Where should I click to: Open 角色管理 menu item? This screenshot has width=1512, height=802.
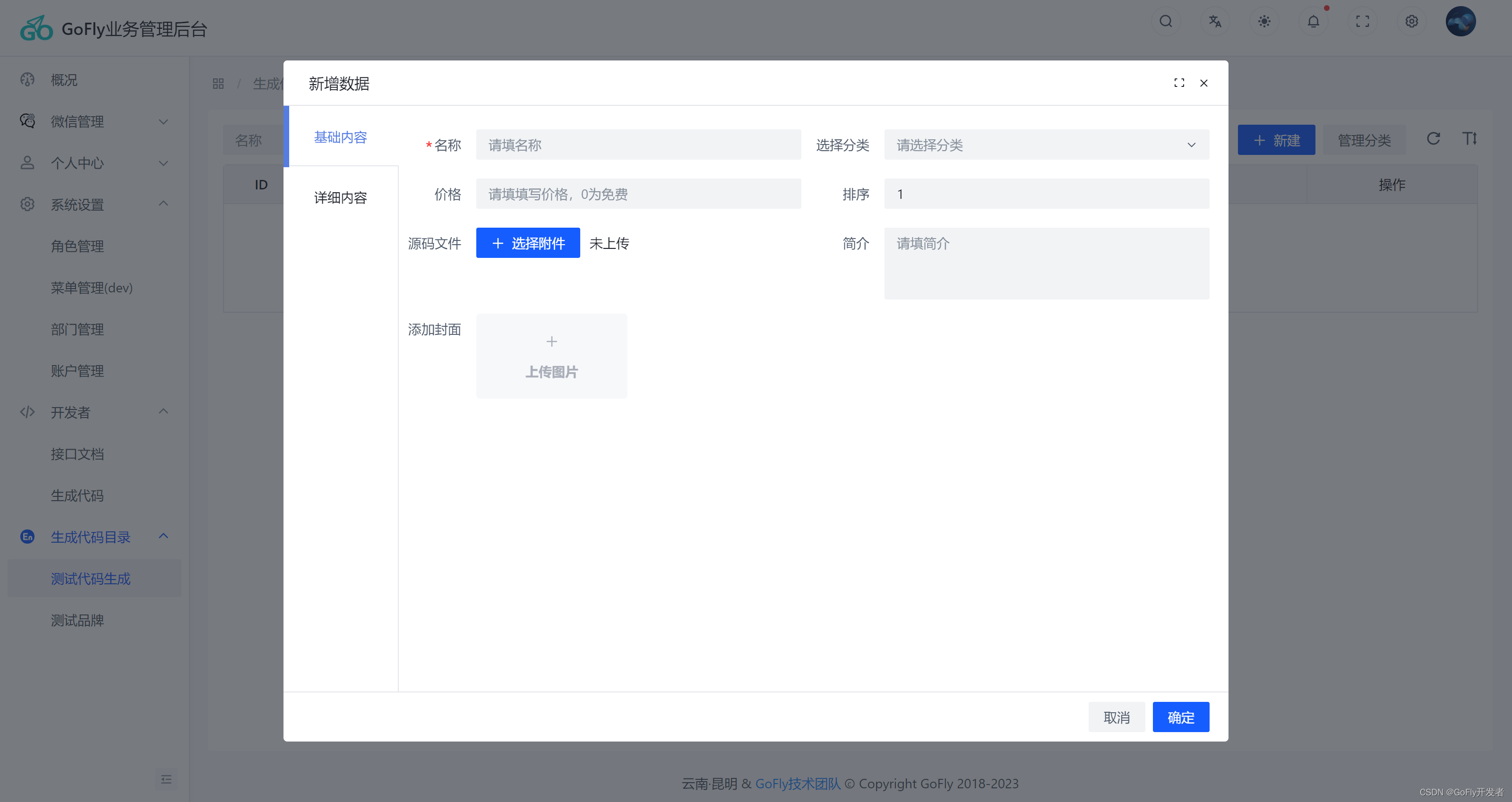pos(77,246)
